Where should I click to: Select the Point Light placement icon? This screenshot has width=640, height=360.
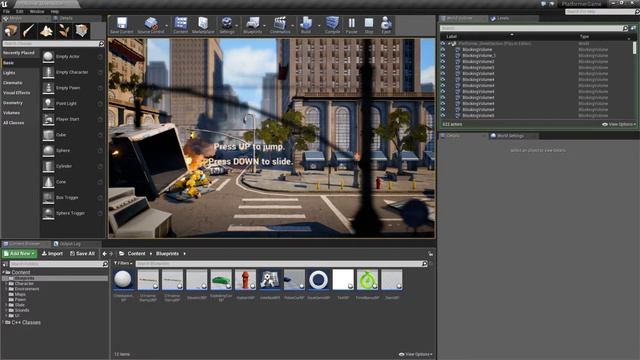pyautogui.click(x=48, y=104)
